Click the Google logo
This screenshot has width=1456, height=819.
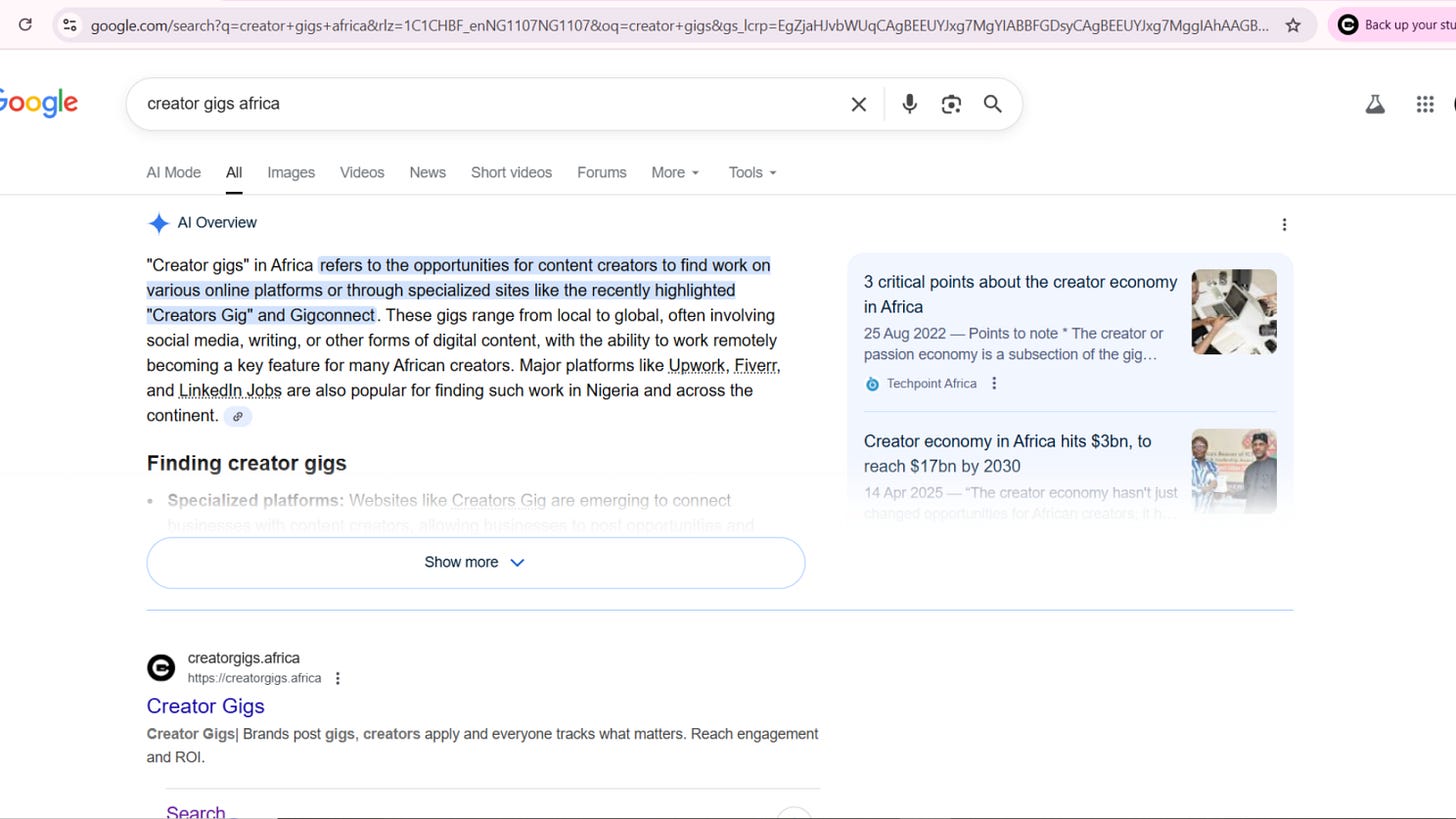(38, 103)
